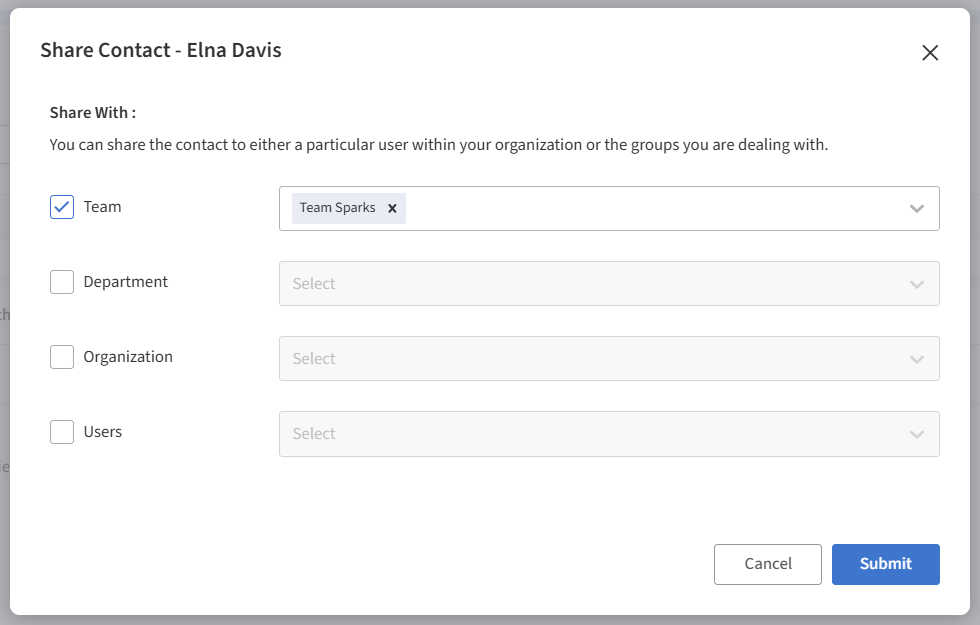Click the Team Sparks chip label
This screenshot has height=625, width=980.
point(338,208)
